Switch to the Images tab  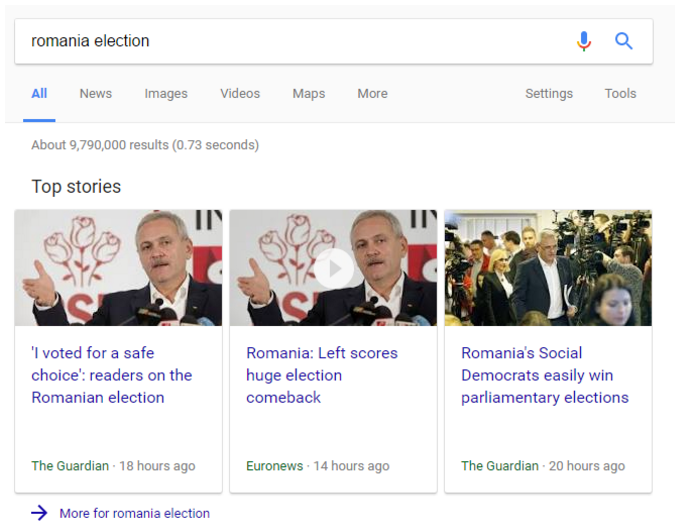coord(166,93)
